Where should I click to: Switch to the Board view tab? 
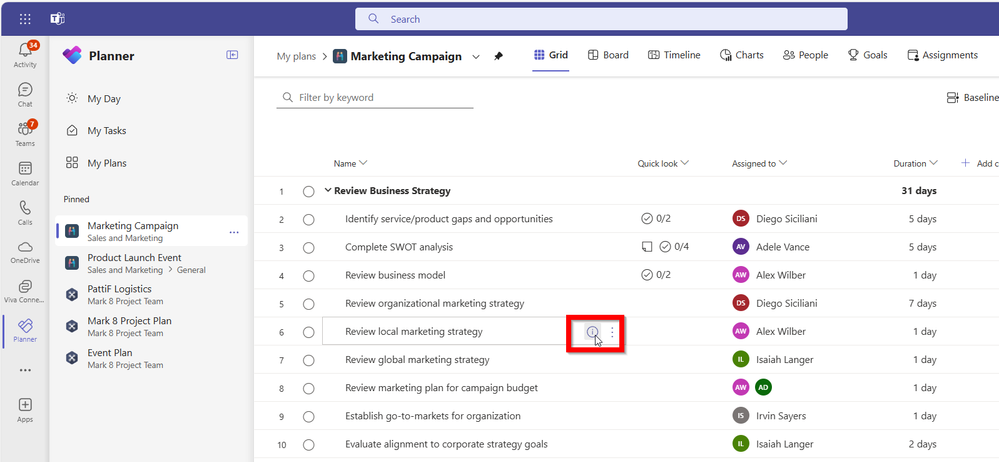[608, 55]
